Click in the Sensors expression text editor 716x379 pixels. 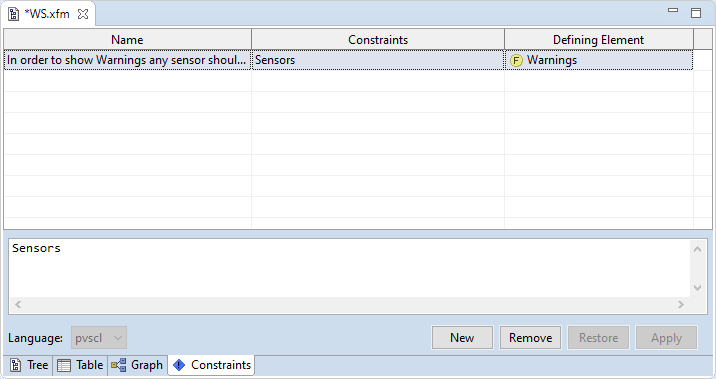pyautogui.click(x=349, y=268)
